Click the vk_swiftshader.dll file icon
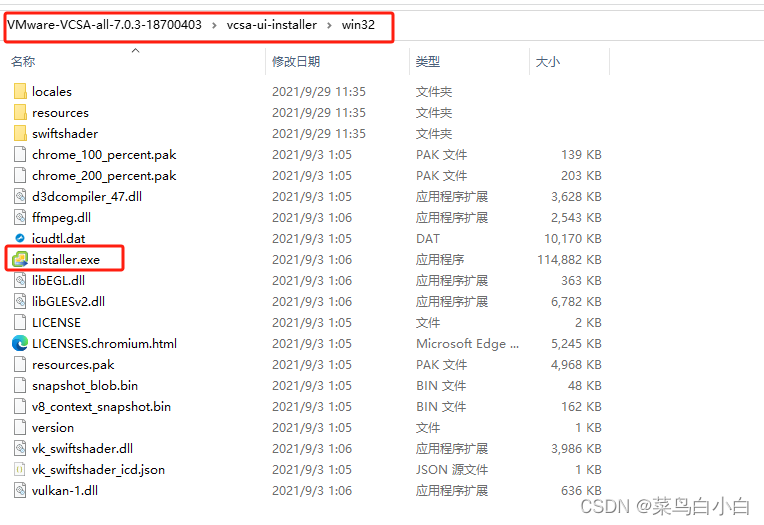The height and width of the screenshot is (525, 764). (x=20, y=448)
